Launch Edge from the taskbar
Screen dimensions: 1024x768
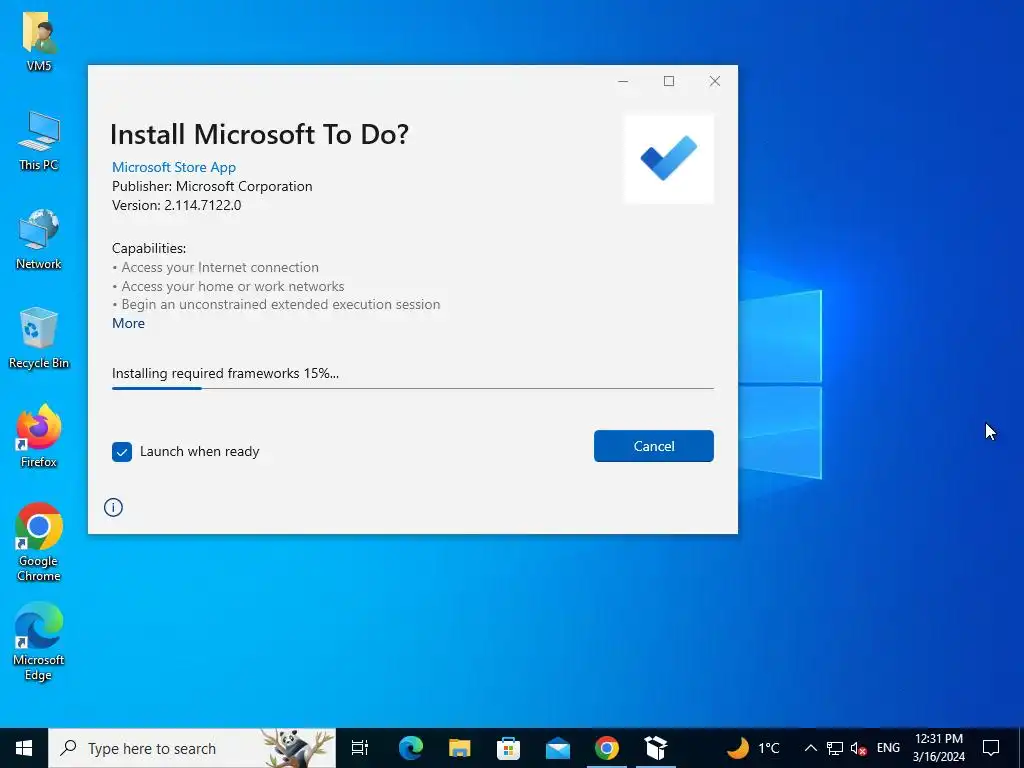pyautogui.click(x=411, y=748)
